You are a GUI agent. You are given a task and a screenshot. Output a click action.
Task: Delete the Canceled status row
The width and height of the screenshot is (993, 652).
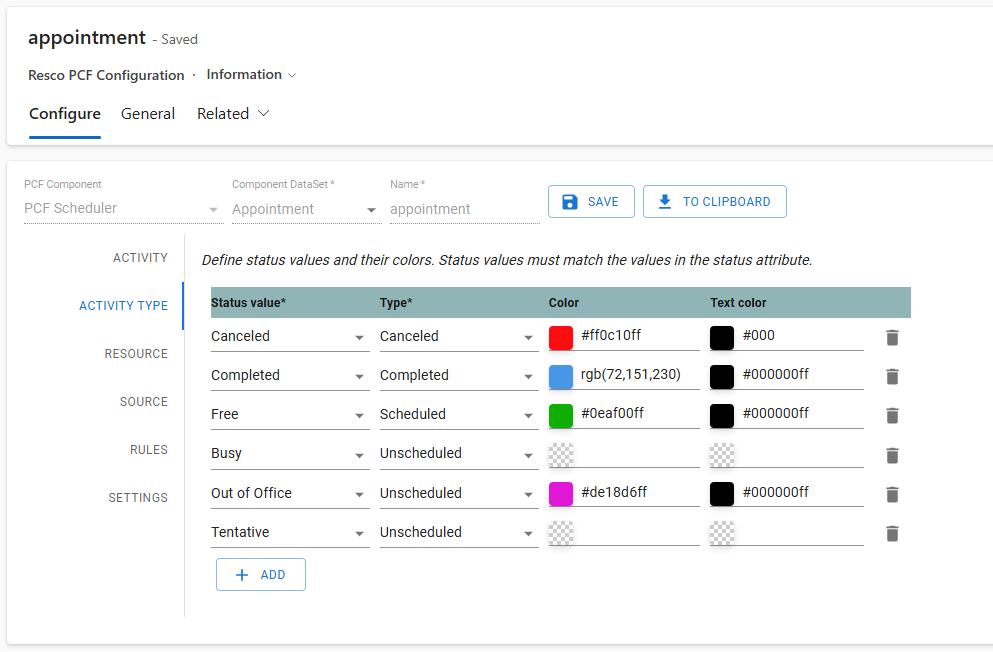(892, 338)
